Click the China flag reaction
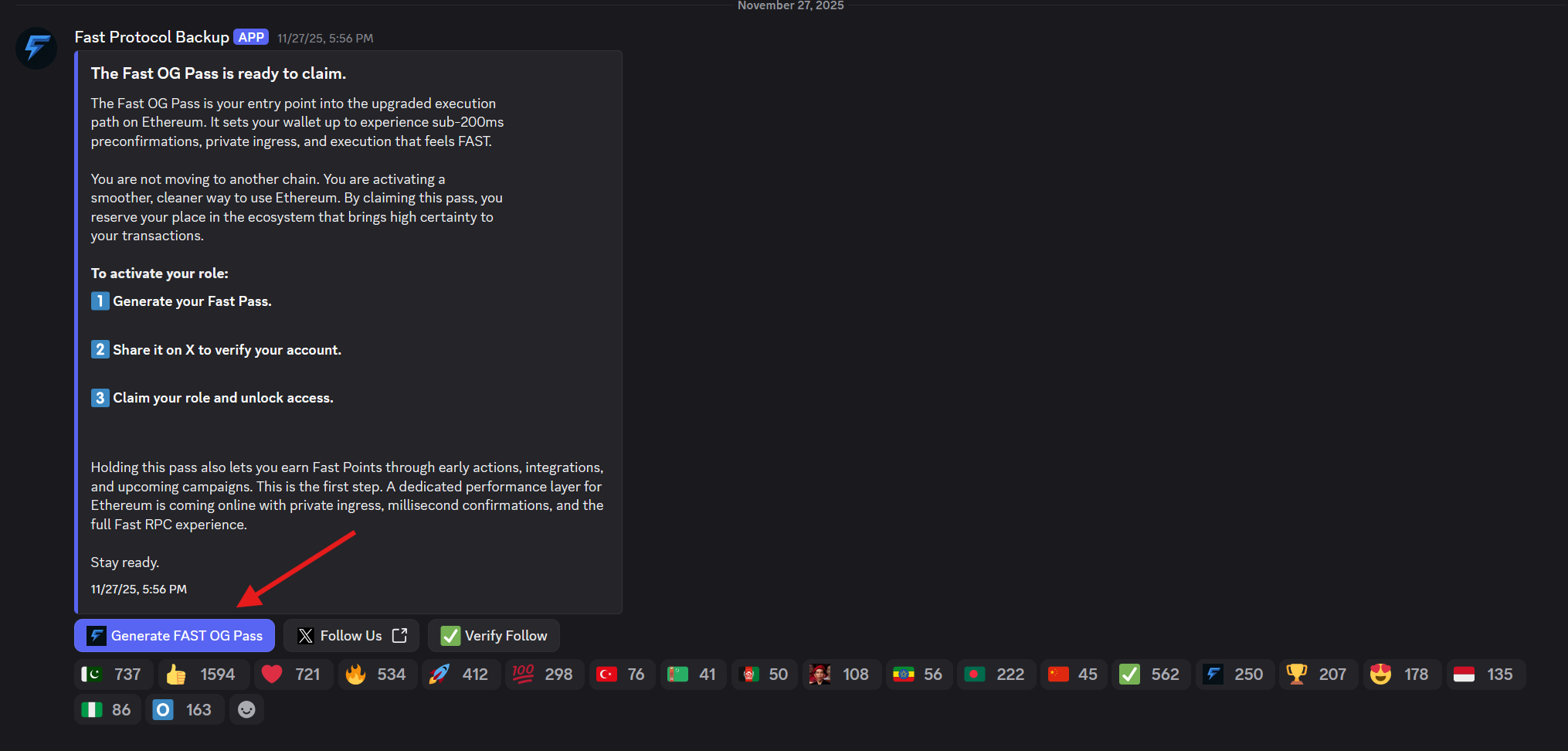This screenshot has width=1568, height=751. pyautogui.click(x=1073, y=675)
